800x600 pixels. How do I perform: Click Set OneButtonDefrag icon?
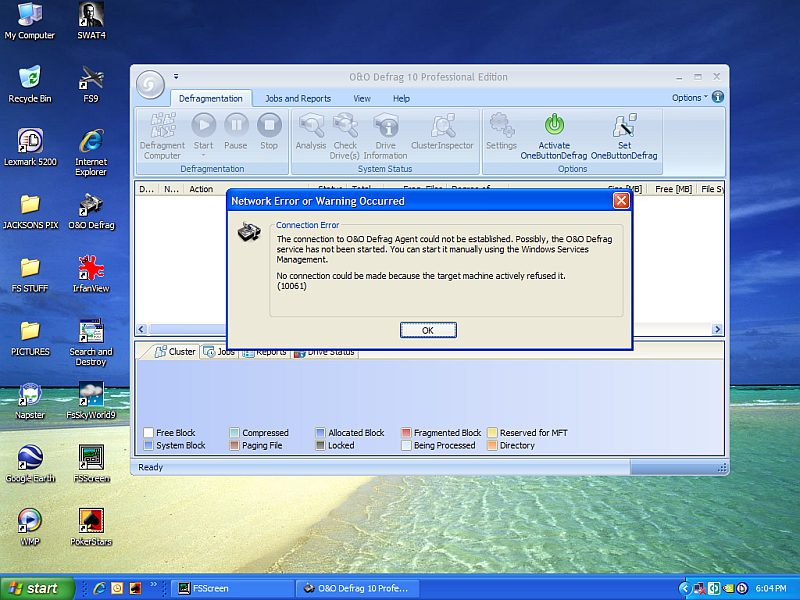point(624,126)
